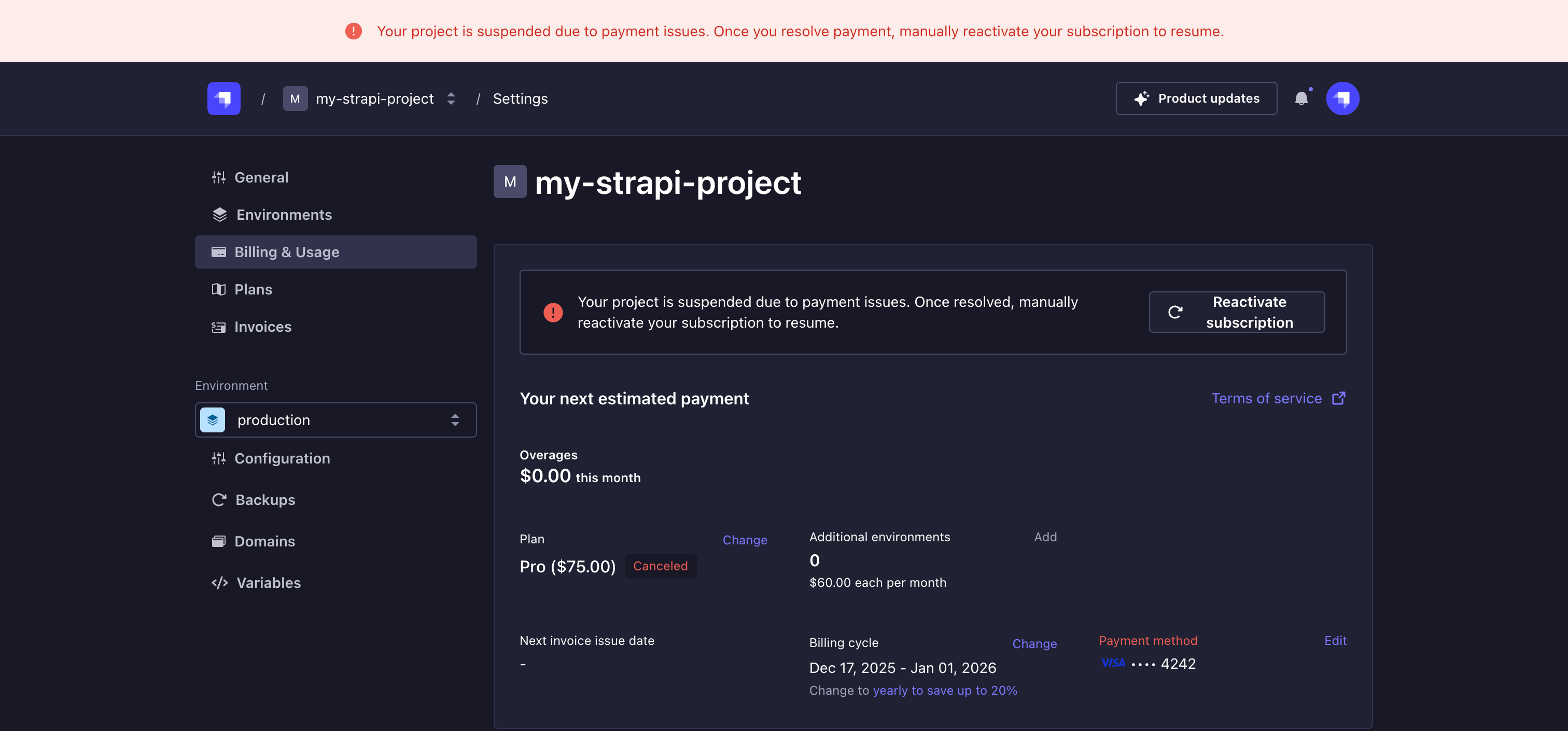This screenshot has width=1568, height=731.
Task: Open Product updates
Action: pos(1196,99)
